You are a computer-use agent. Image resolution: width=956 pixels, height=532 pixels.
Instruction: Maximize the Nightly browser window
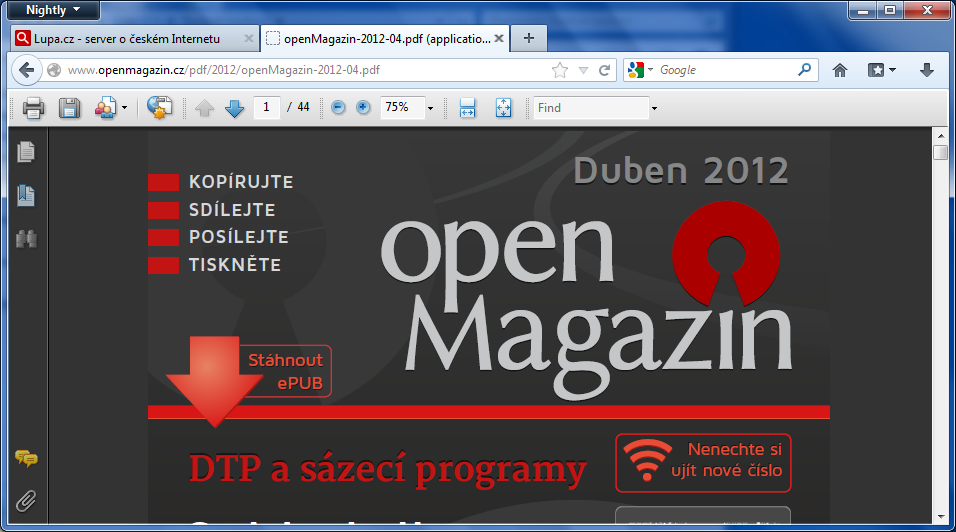coord(890,10)
